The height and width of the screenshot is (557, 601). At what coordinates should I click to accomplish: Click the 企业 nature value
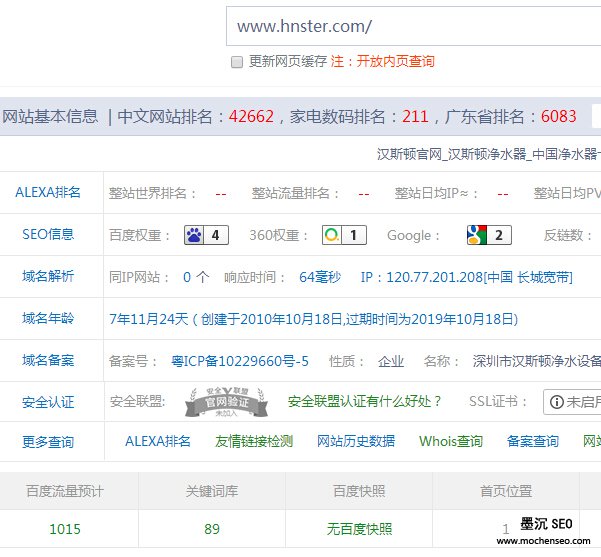[x=391, y=361]
